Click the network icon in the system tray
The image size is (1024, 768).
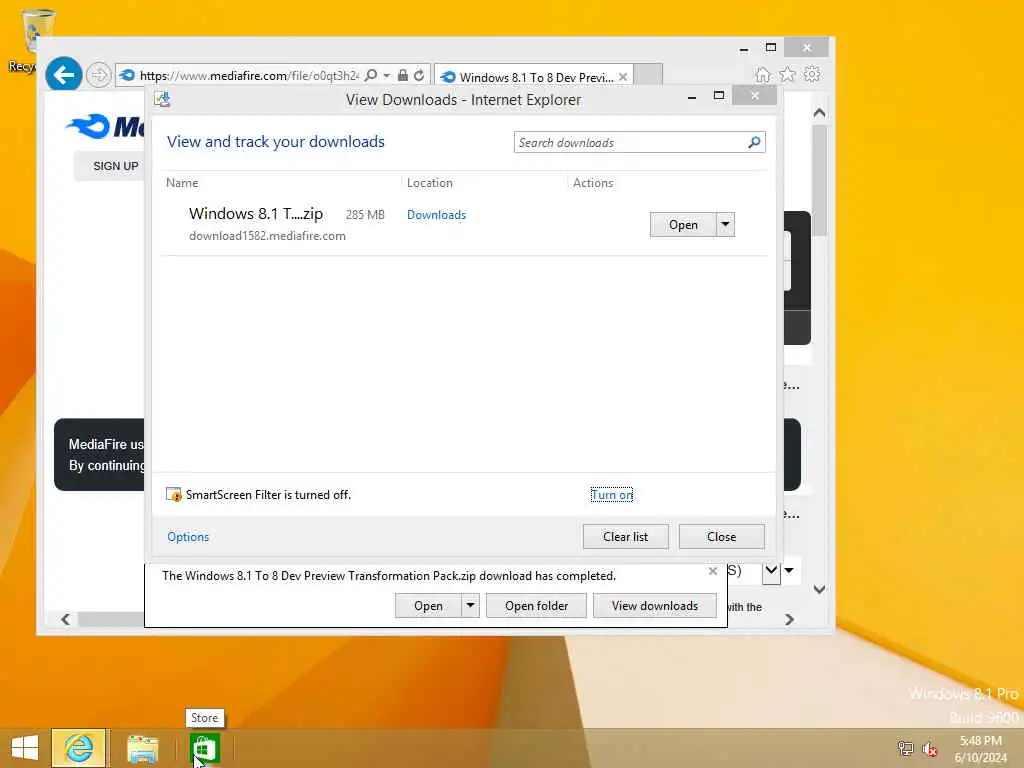coord(905,748)
